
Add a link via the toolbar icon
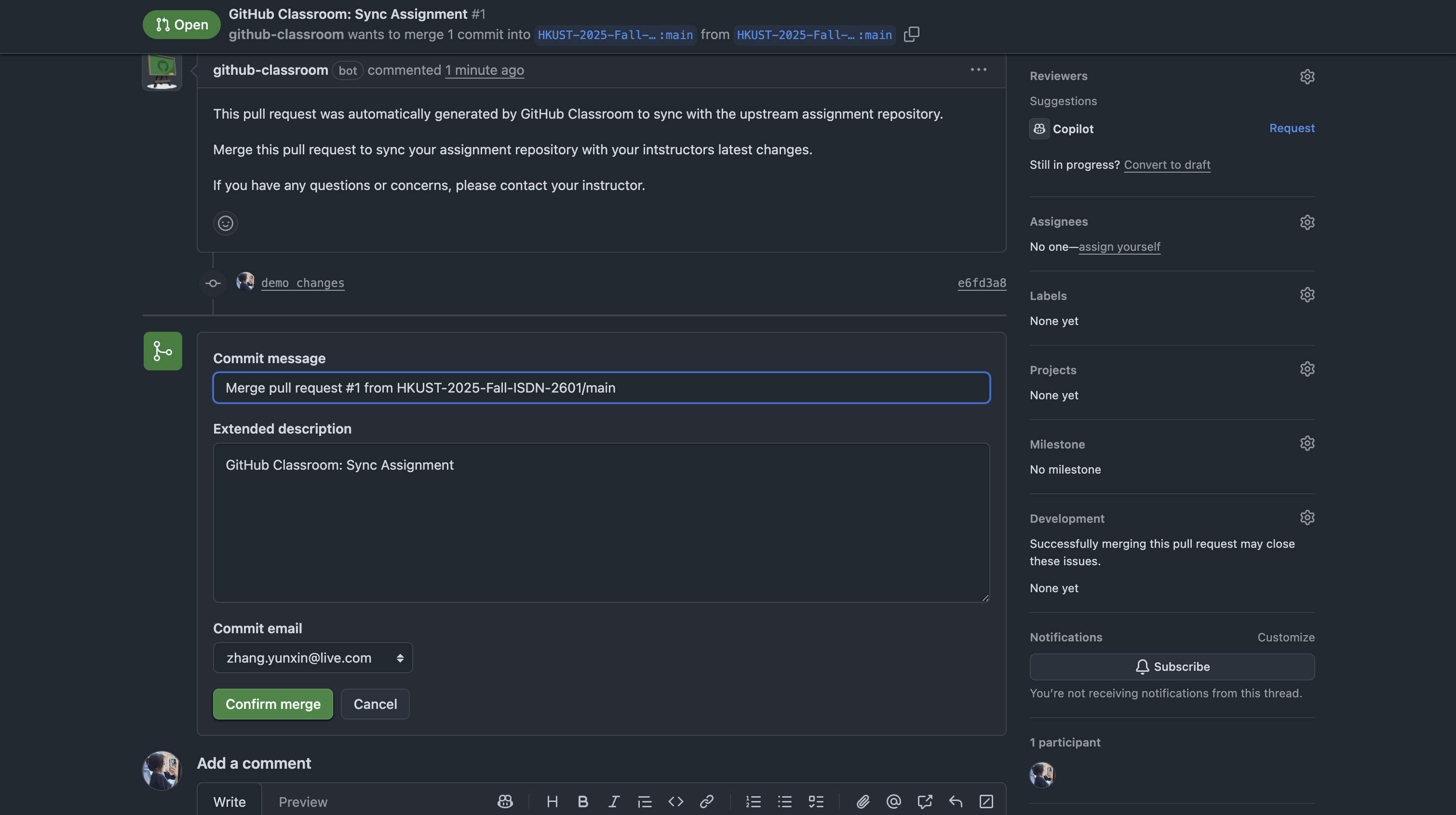click(706, 801)
